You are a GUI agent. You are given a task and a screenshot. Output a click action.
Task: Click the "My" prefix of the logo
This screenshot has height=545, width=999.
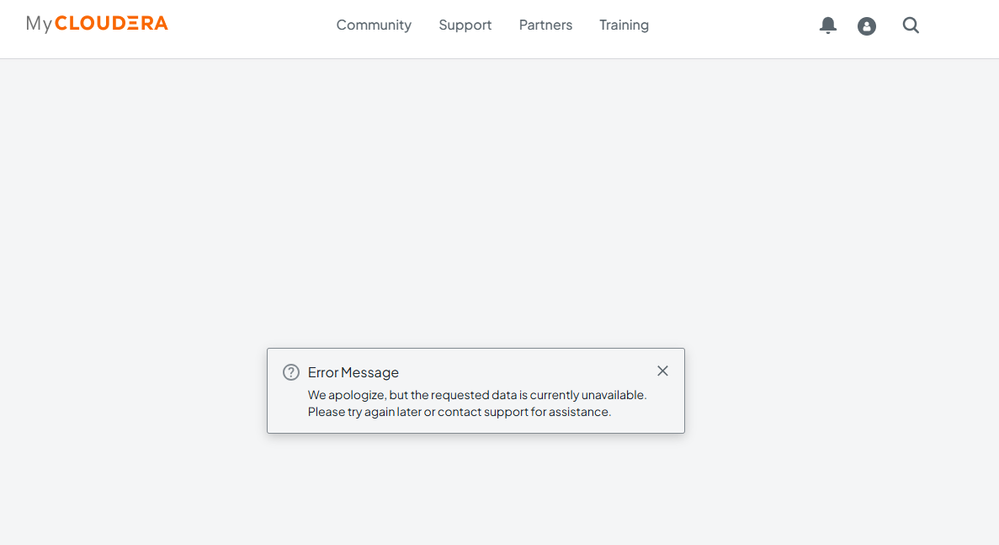[x=39, y=24]
